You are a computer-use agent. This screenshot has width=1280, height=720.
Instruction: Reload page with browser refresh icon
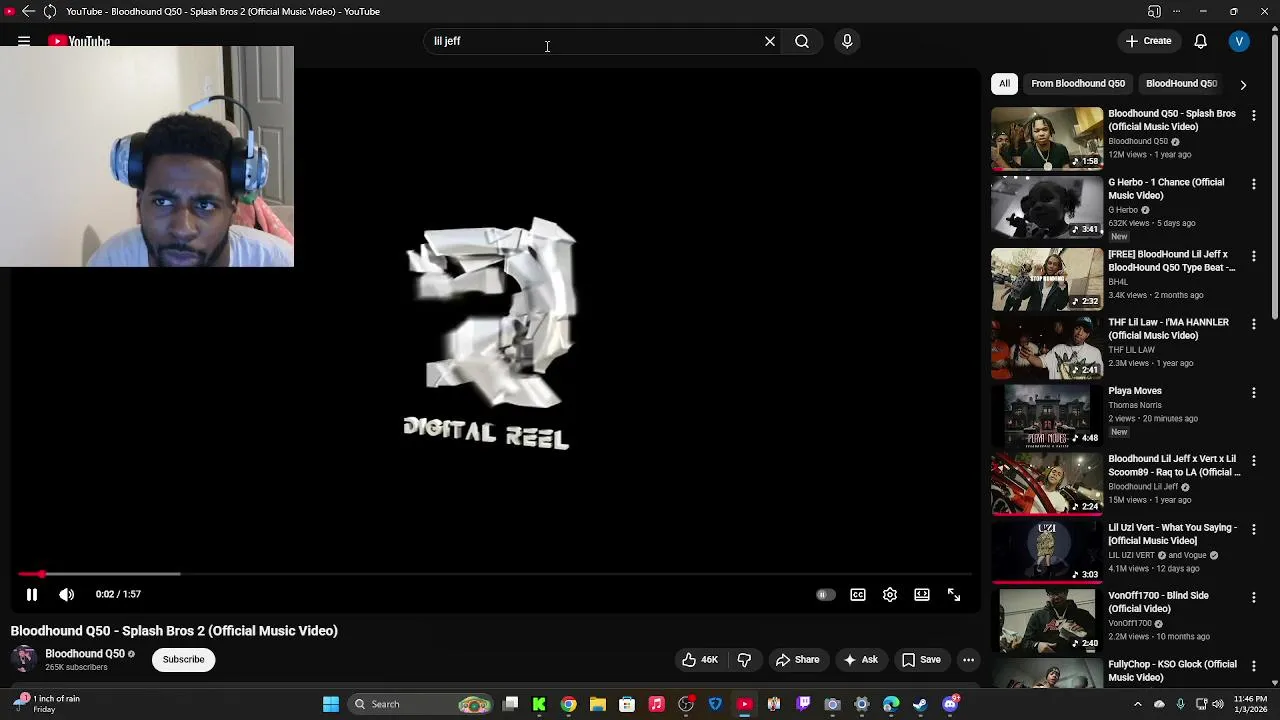(49, 11)
